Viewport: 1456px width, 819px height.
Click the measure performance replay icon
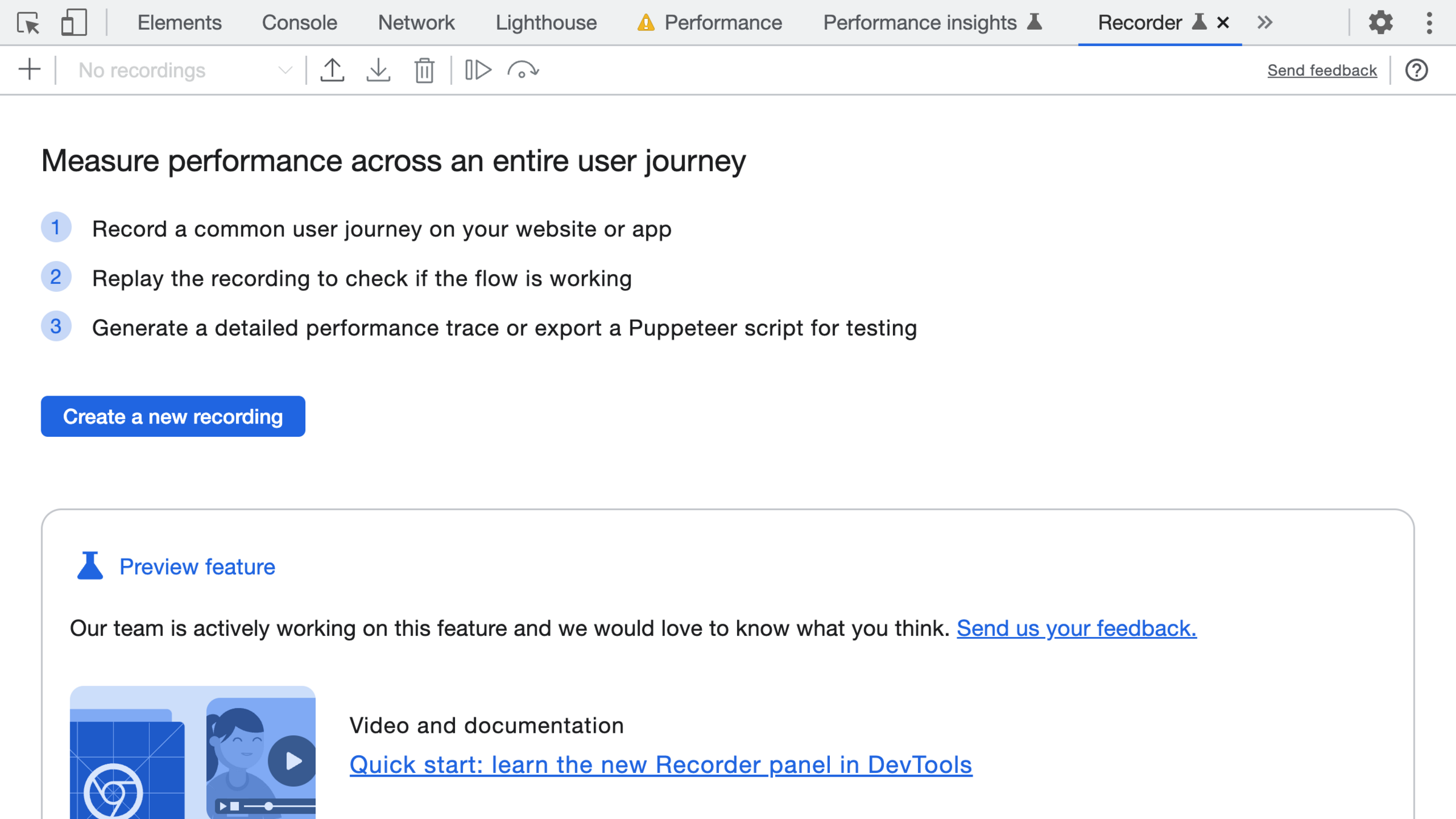click(523, 70)
